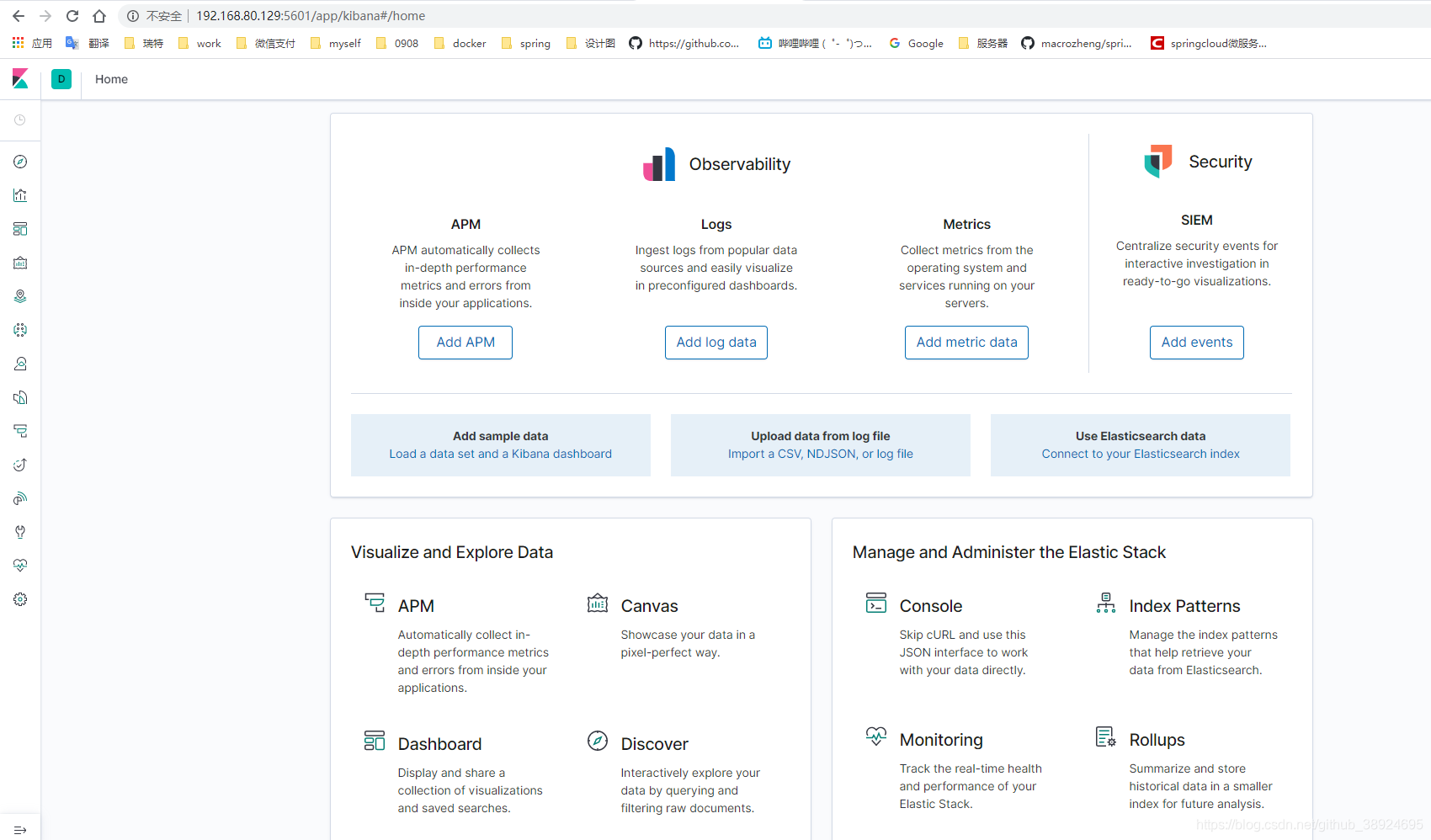Open Uptime icon in the sidebar
The height and width of the screenshot is (840, 1431).
click(20, 465)
